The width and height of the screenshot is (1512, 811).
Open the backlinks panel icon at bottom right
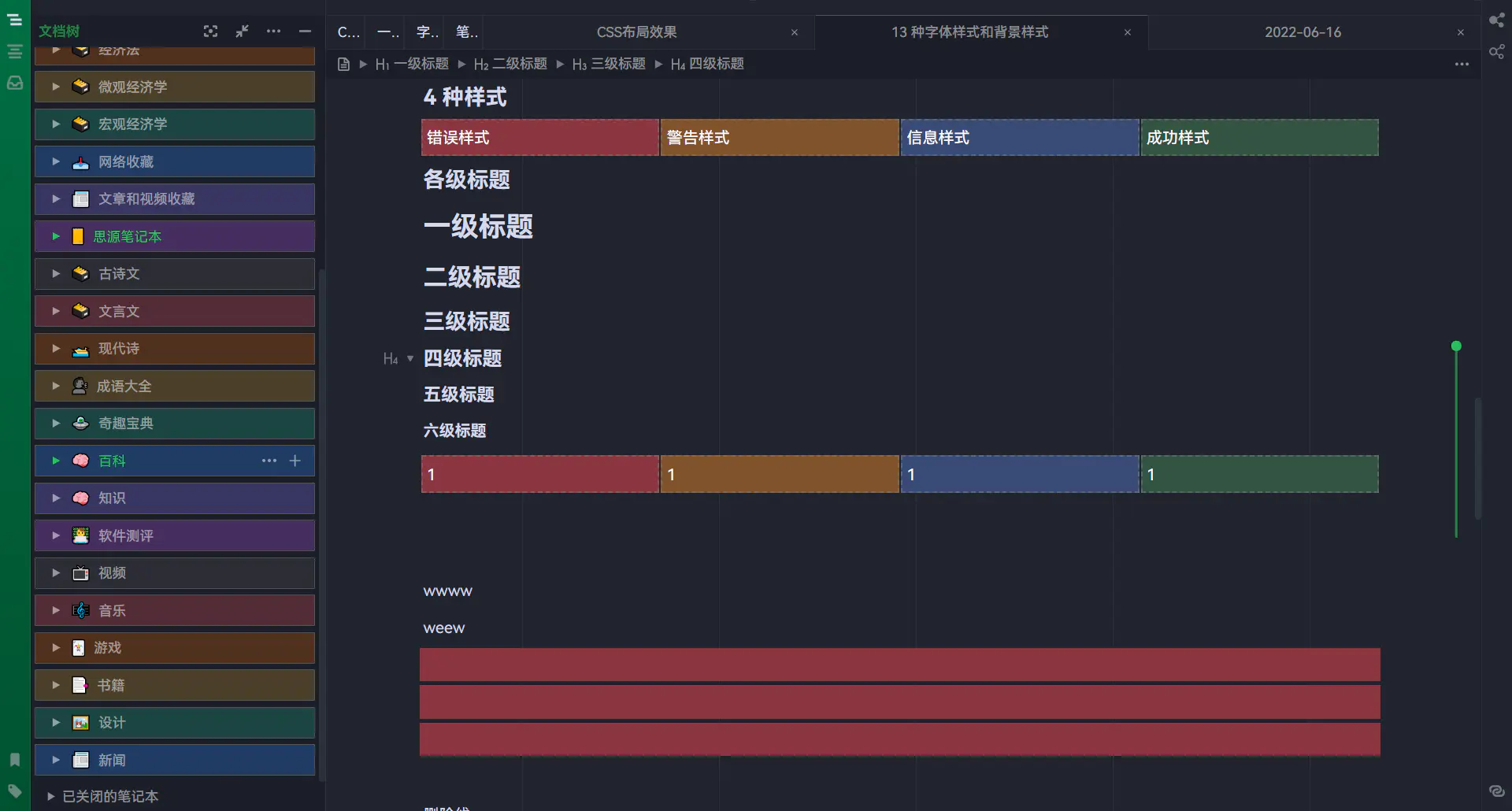pos(1496,791)
